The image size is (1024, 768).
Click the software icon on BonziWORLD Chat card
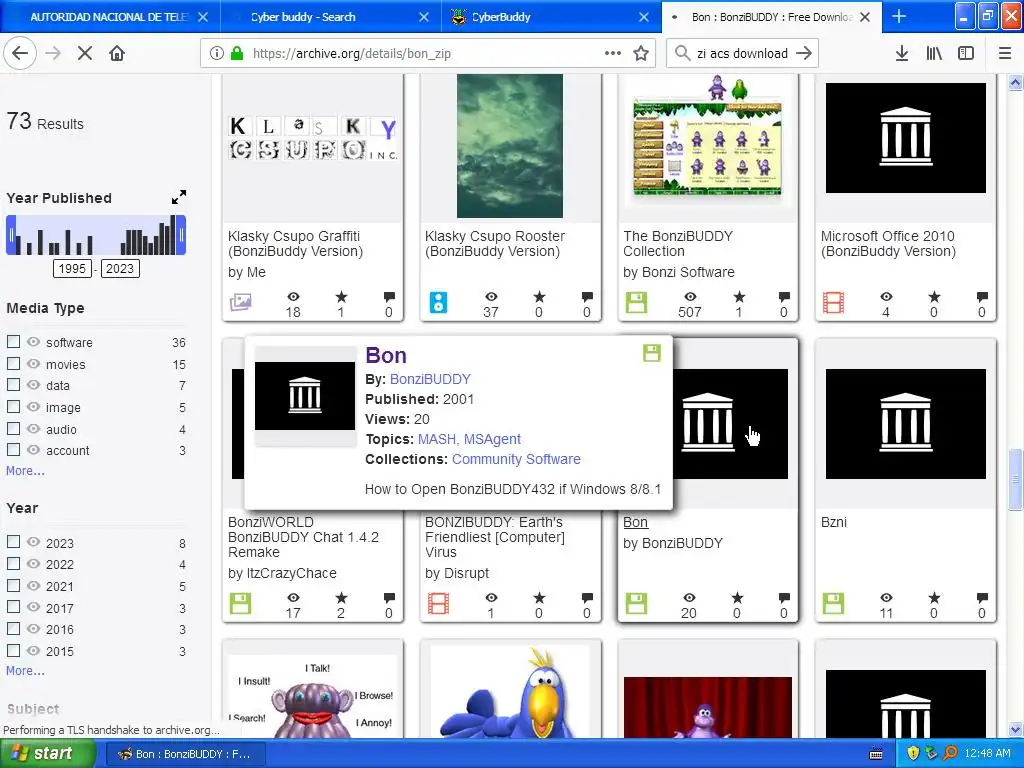pyautogui.click(x=240, y=603)
